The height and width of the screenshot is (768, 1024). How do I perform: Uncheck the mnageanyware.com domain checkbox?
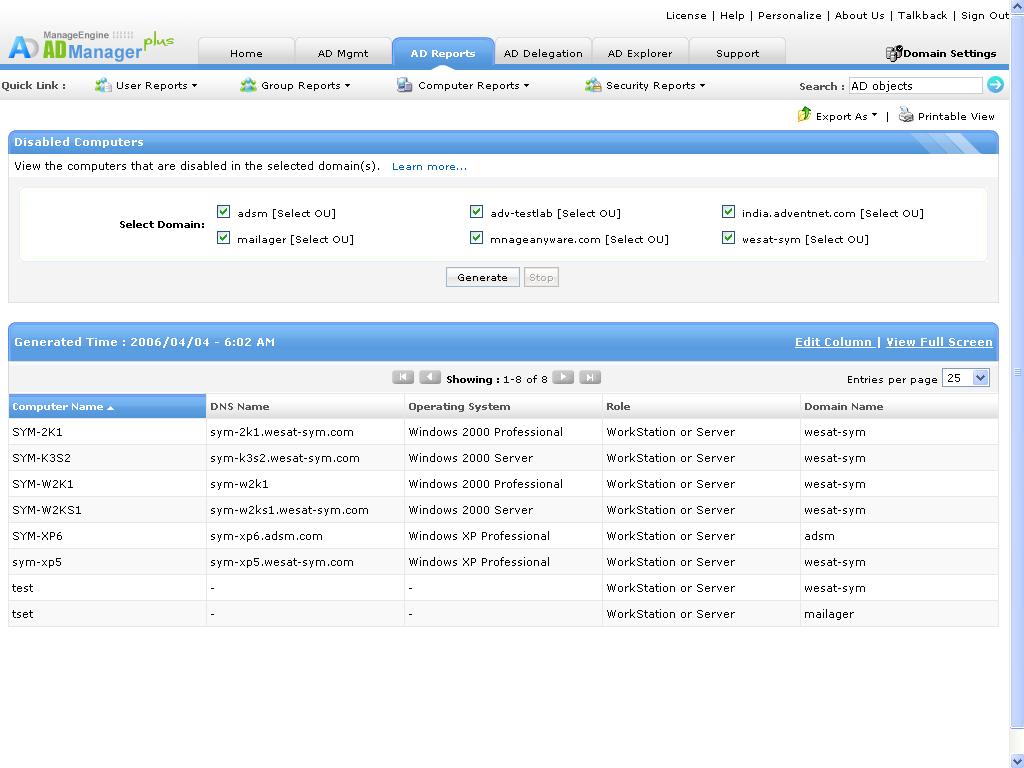pyautogui.click(x=476, y=238)
